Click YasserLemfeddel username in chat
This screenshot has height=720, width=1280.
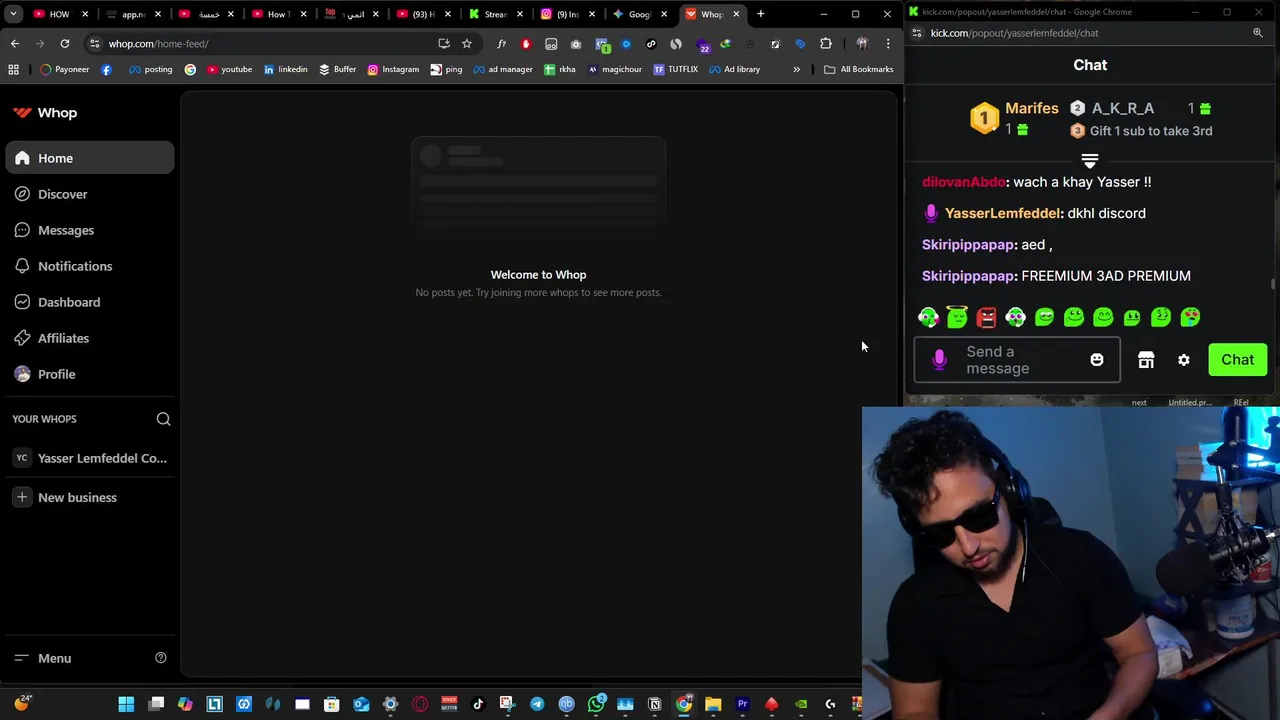(1002, 213)
